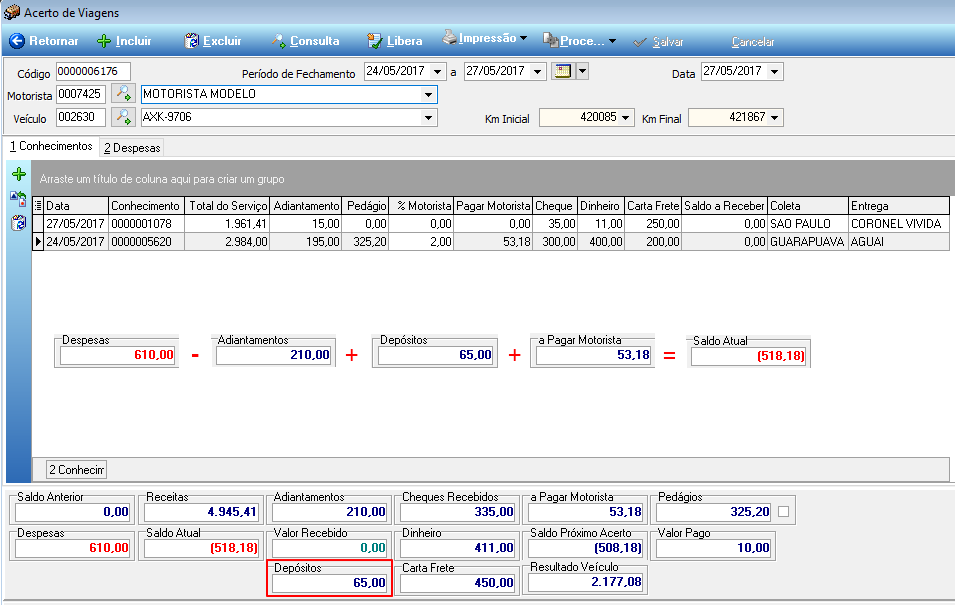
Task: Click the 2 Conhecim record count box
Action: point(76,470)
